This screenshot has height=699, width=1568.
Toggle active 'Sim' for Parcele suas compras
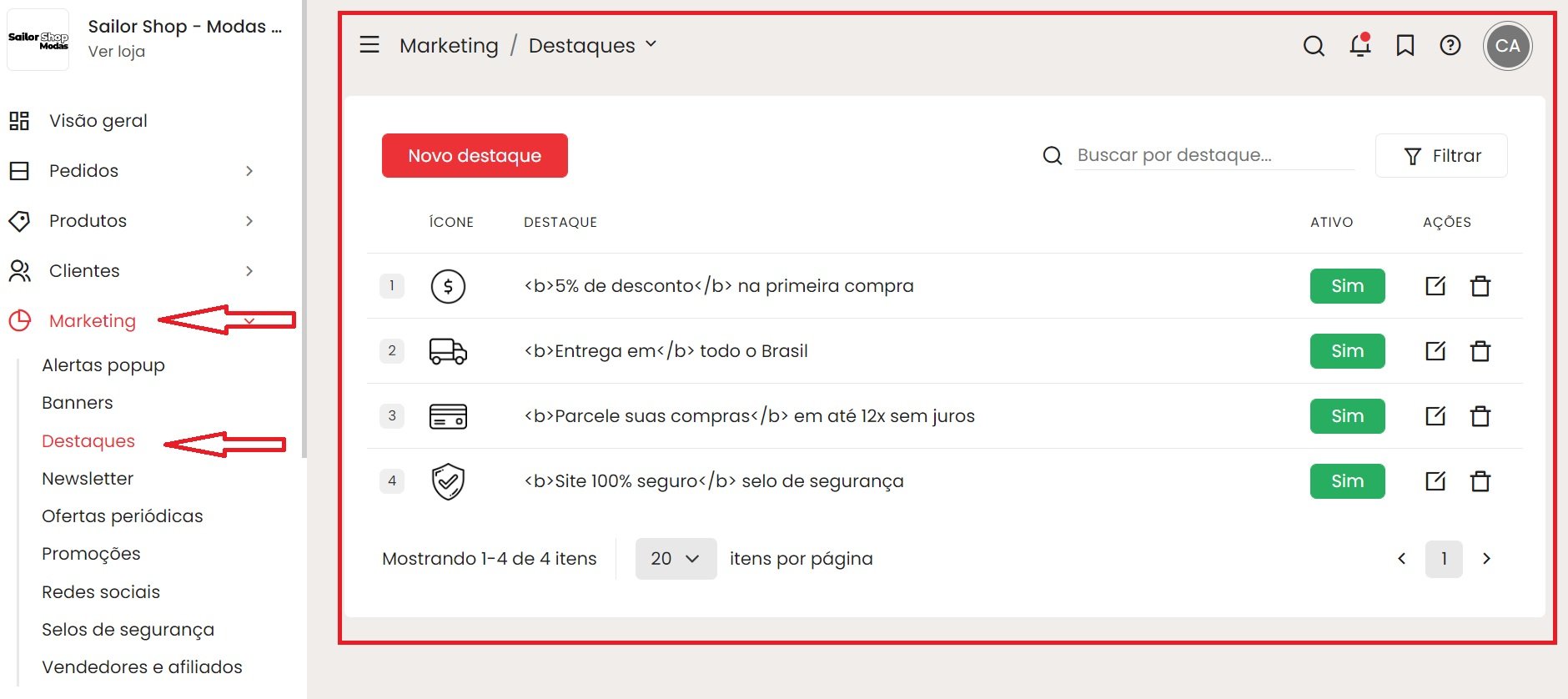(x=1347, y=416)
